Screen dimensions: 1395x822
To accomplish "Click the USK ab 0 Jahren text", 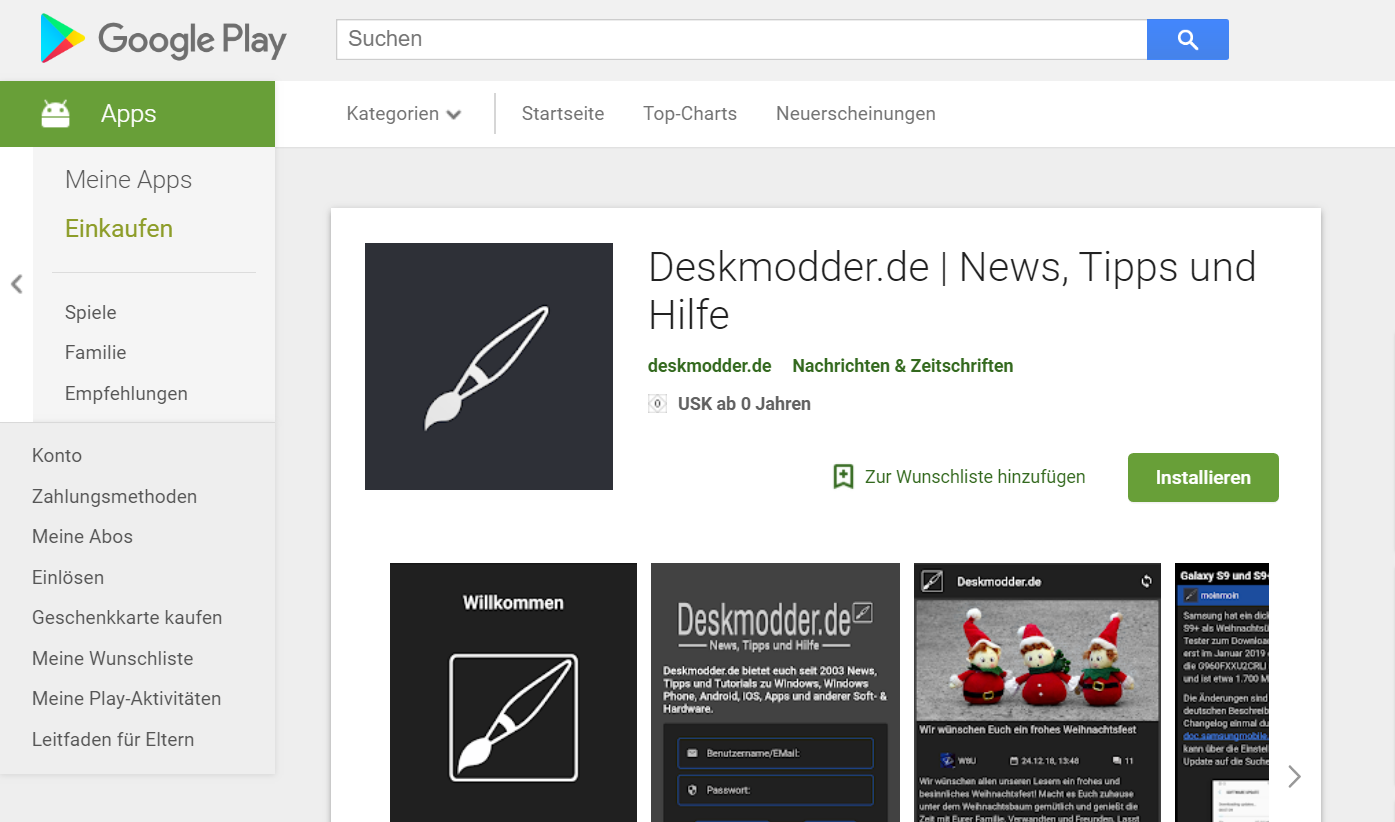I will pos(744,404).
